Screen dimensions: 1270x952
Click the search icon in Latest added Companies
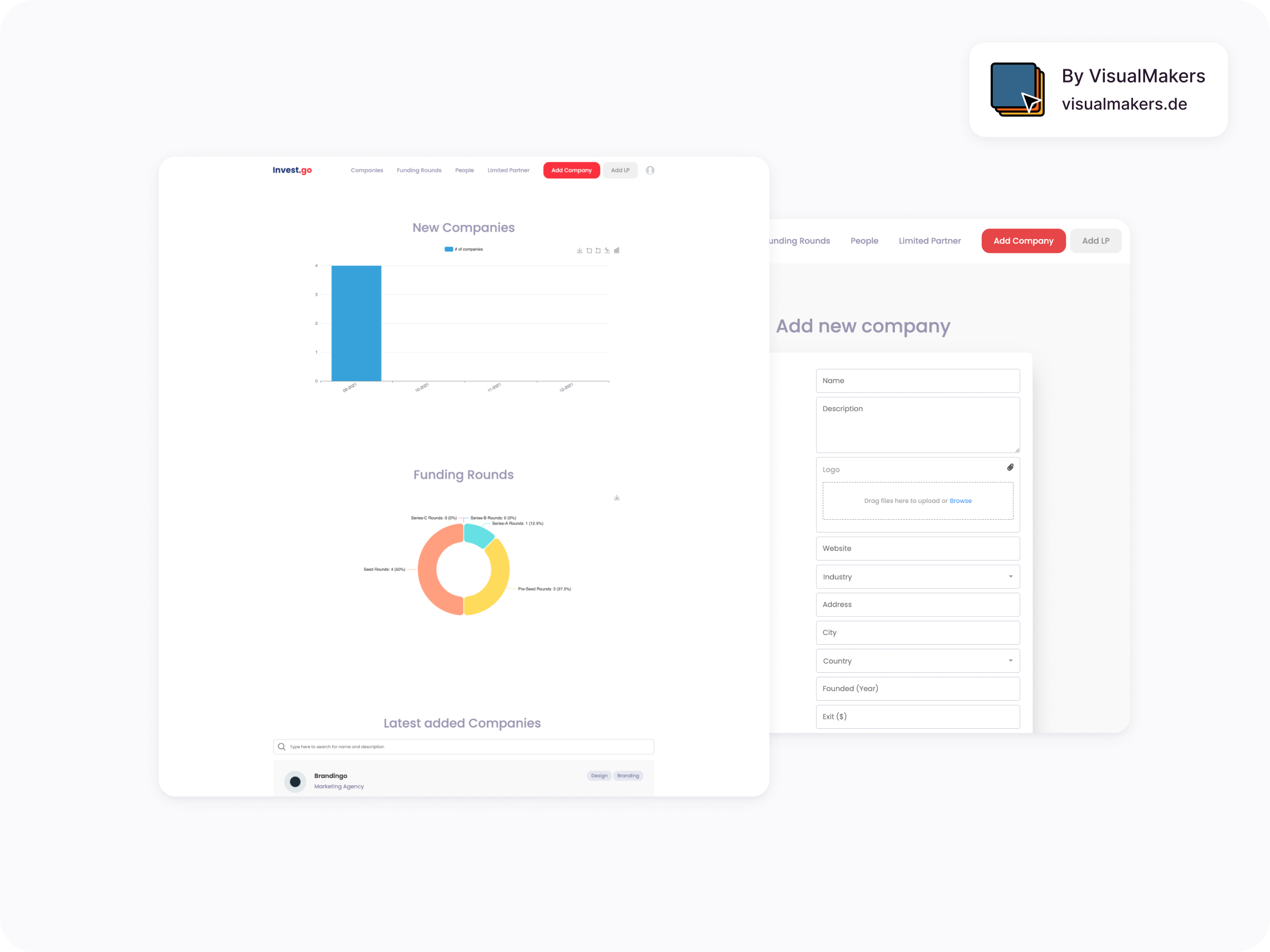coord(282,746)
